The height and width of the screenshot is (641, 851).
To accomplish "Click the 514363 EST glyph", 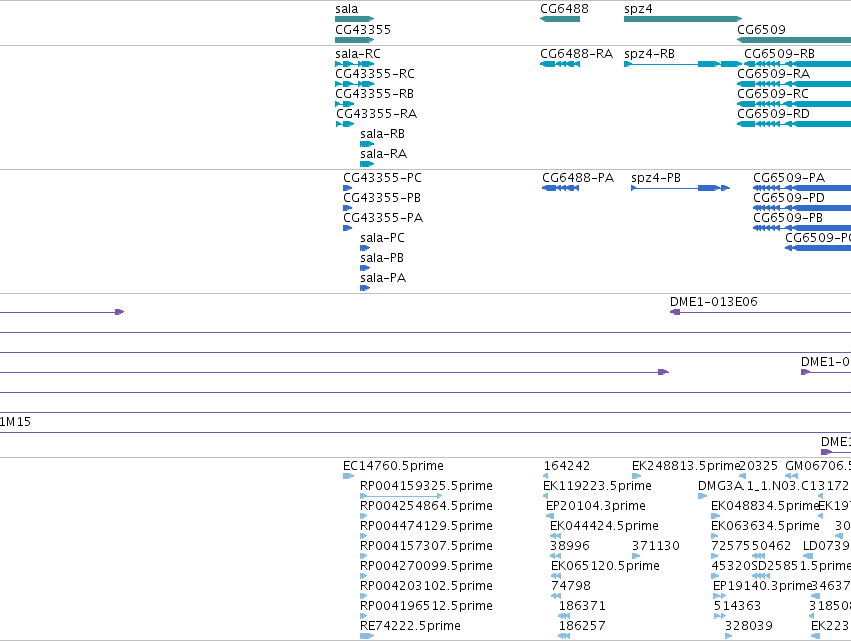I will [x=720, y=617].
